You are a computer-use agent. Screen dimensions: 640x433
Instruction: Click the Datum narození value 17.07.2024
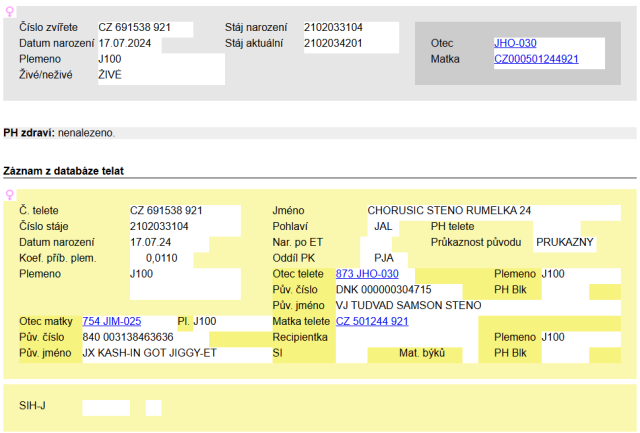coord(128,45)
